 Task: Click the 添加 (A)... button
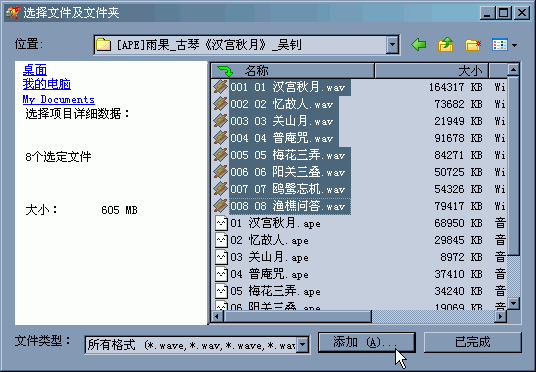pyautogui.click(x=366, y=342)
